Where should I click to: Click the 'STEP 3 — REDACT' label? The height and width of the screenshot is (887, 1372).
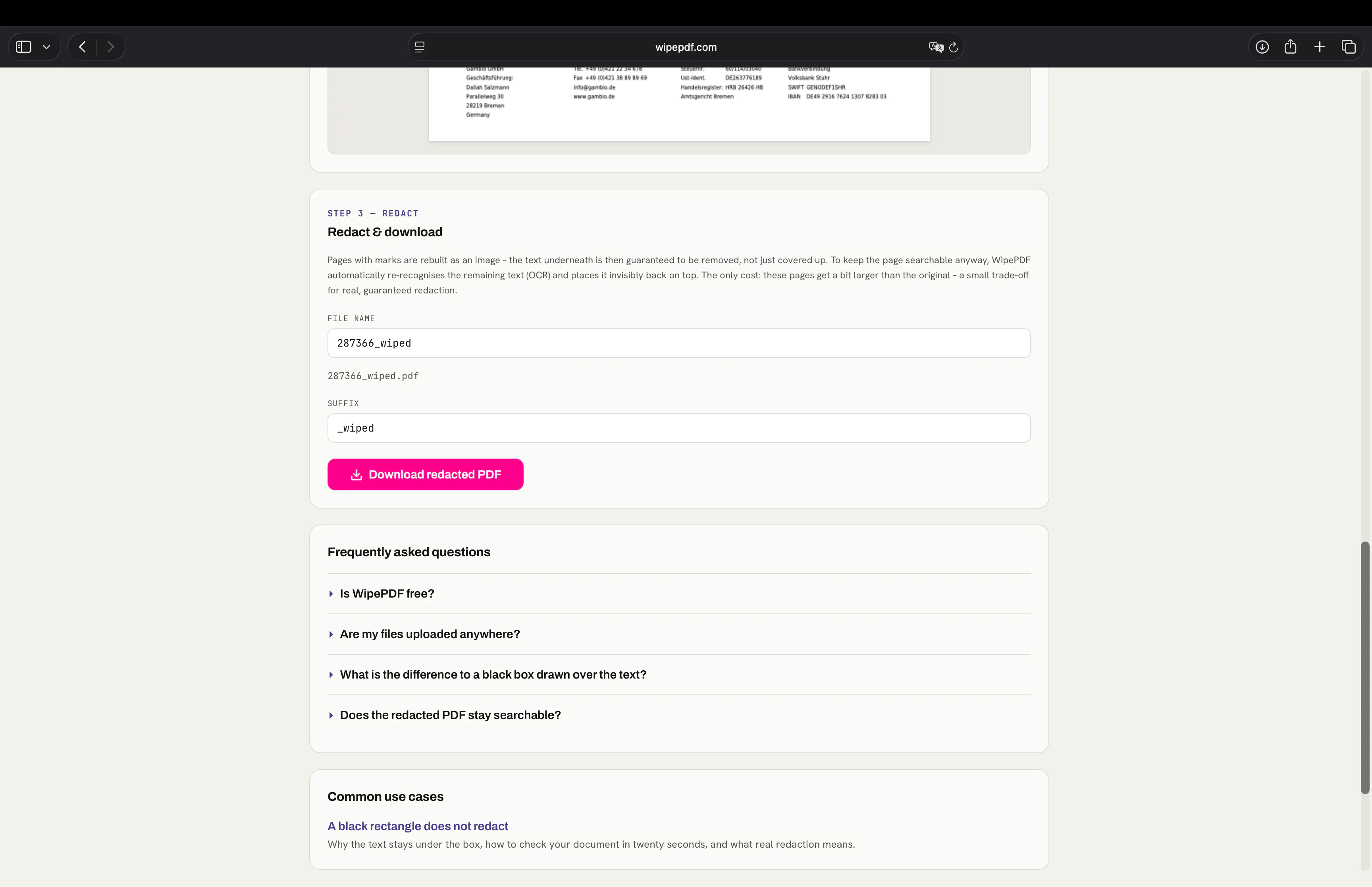pos(373,213)
